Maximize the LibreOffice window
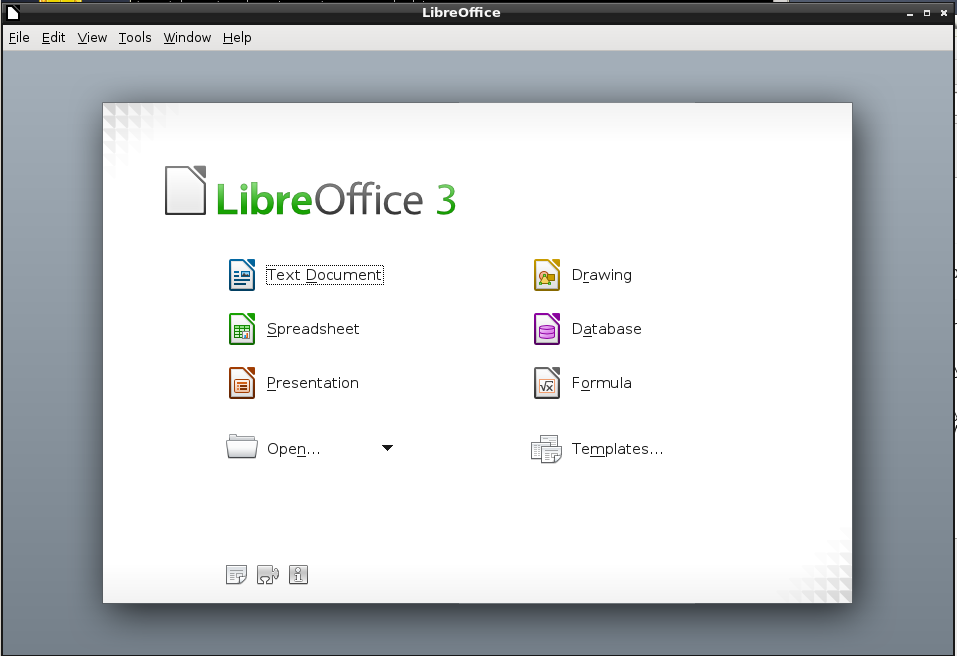This screenshot has width=957, height=656. [926, 13]
